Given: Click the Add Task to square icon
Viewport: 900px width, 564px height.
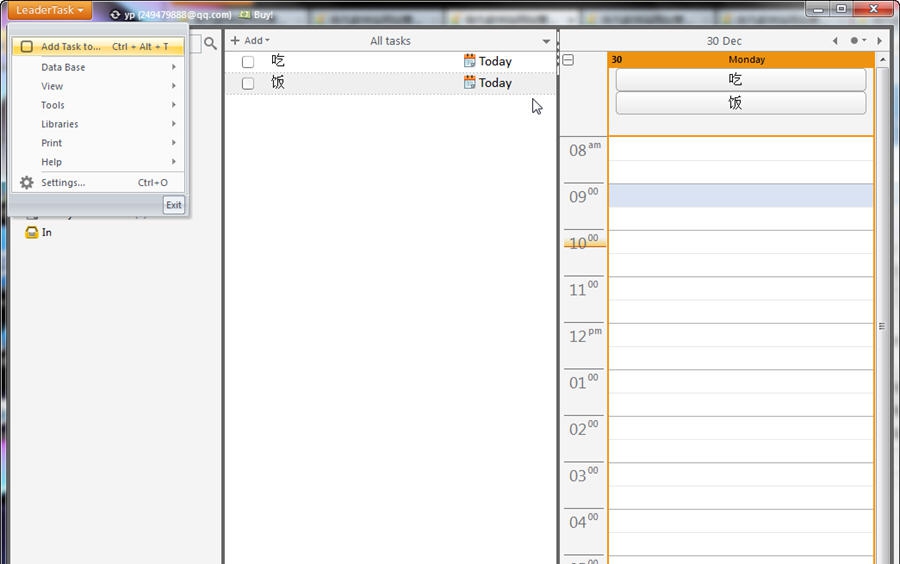Looking at the screenshot, I should coord(26,46).
